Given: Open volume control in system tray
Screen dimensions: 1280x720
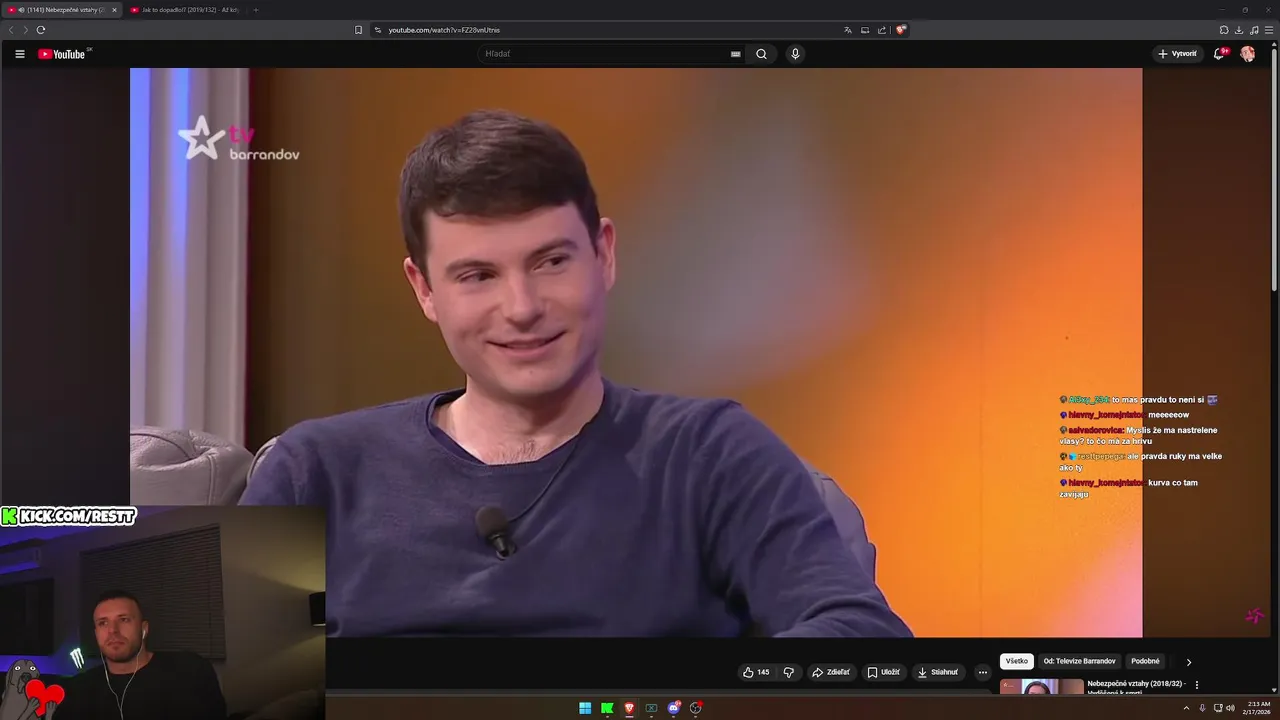Looking at the screenshot, I should 1230,708.
